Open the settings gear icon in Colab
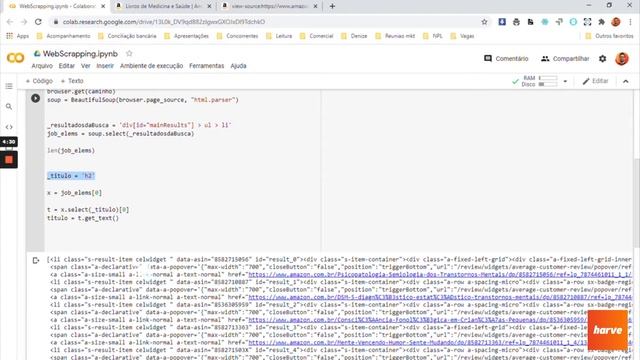This screenshot has width=640, height=360. coord(602,59)
